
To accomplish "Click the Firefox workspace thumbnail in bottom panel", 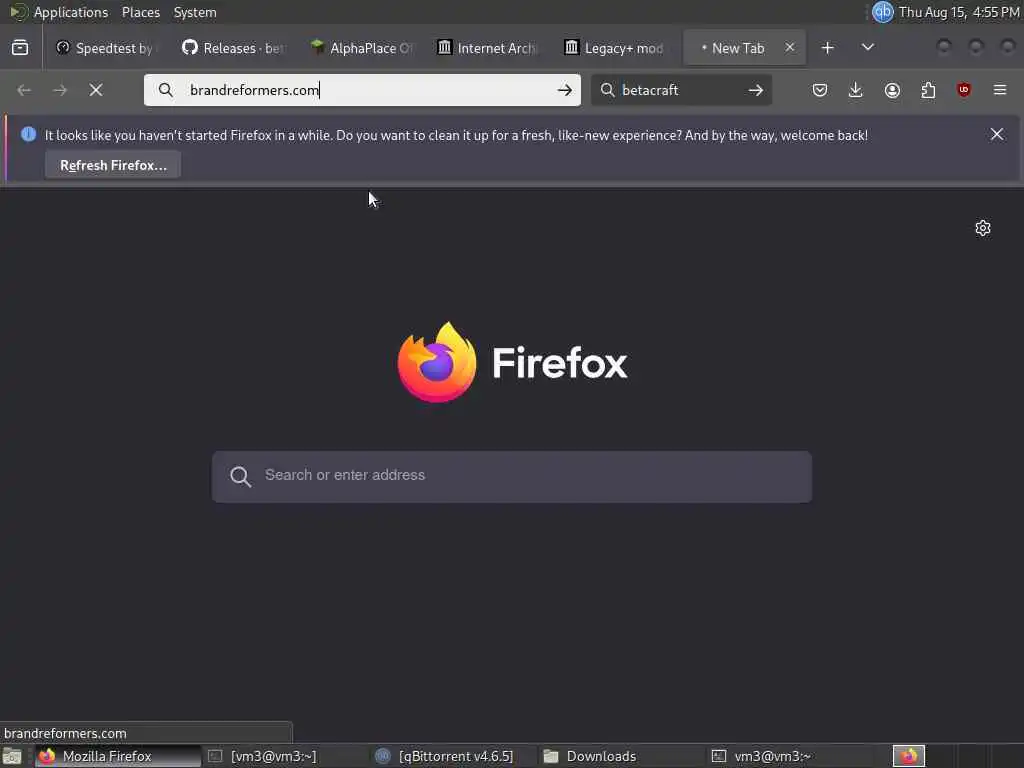I will tap(909, 756).
